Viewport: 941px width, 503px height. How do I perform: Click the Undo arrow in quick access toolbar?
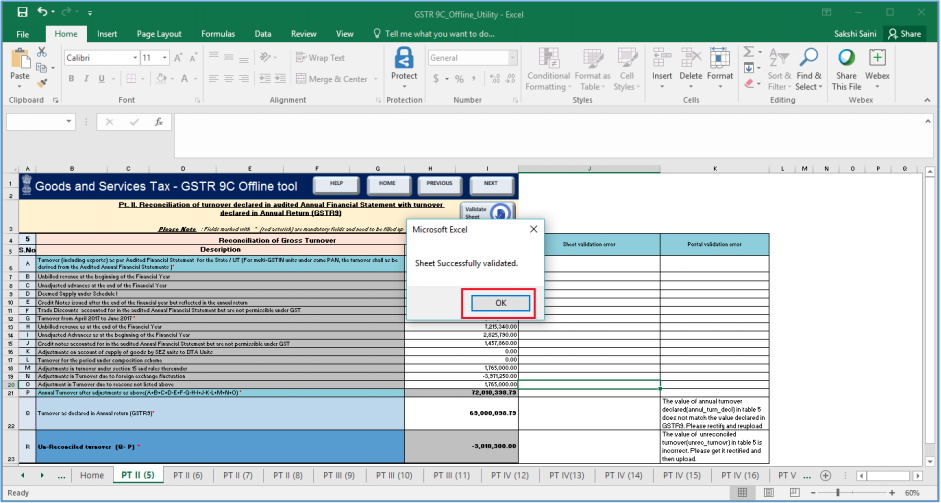(41, 12)
